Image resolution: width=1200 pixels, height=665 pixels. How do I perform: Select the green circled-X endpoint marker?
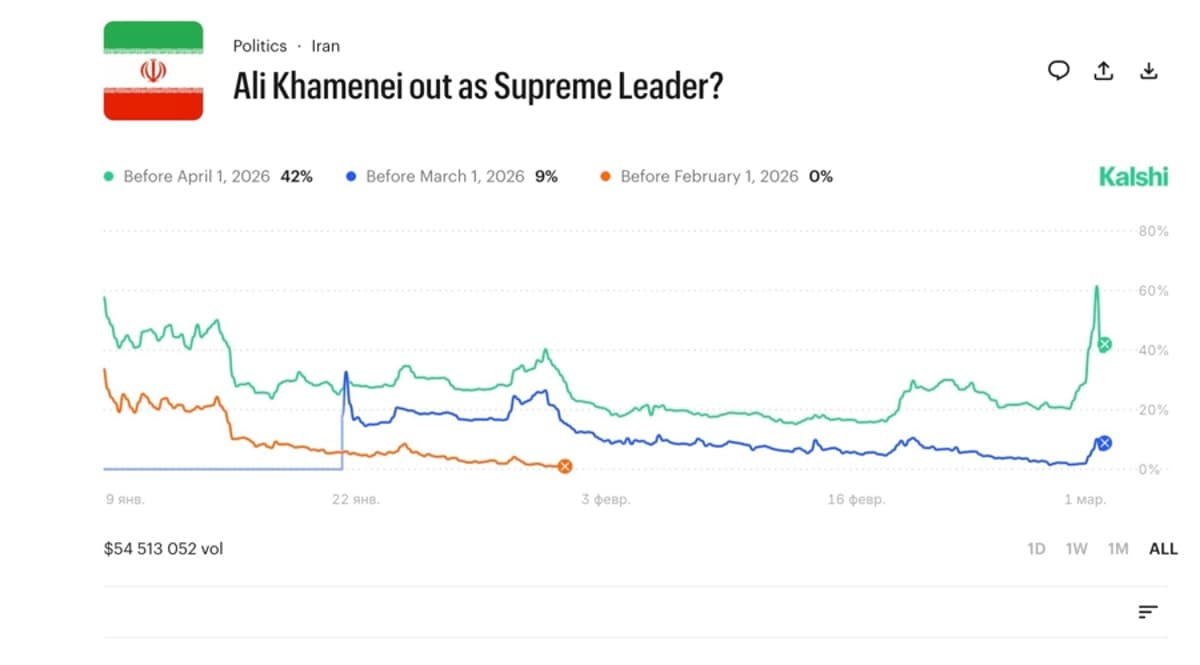click(x=1103, y=344)
